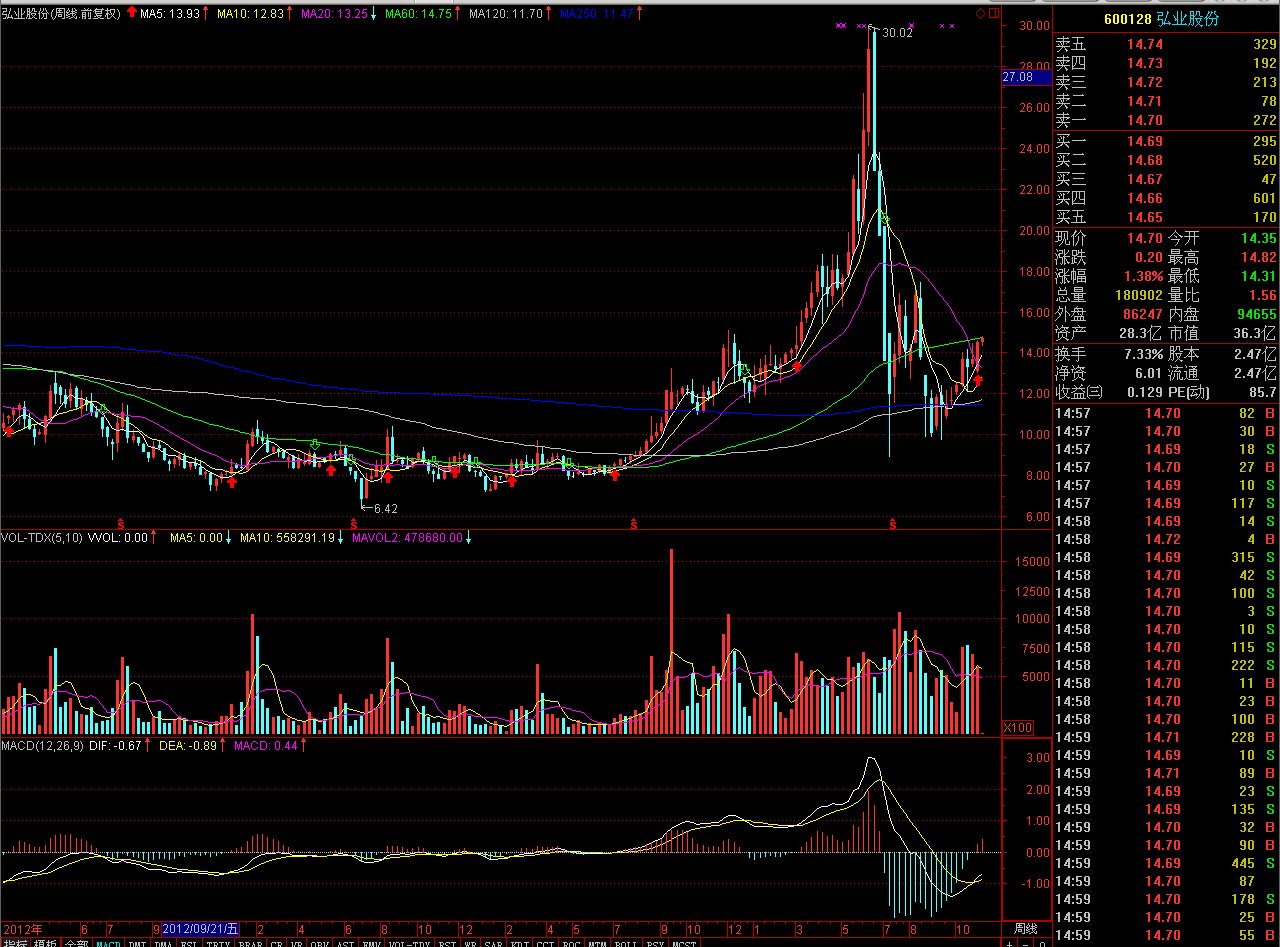The width and height of the screenshot is (1280, 947).
Task: Click the red diamond icon above price axis
Action: 981,14
